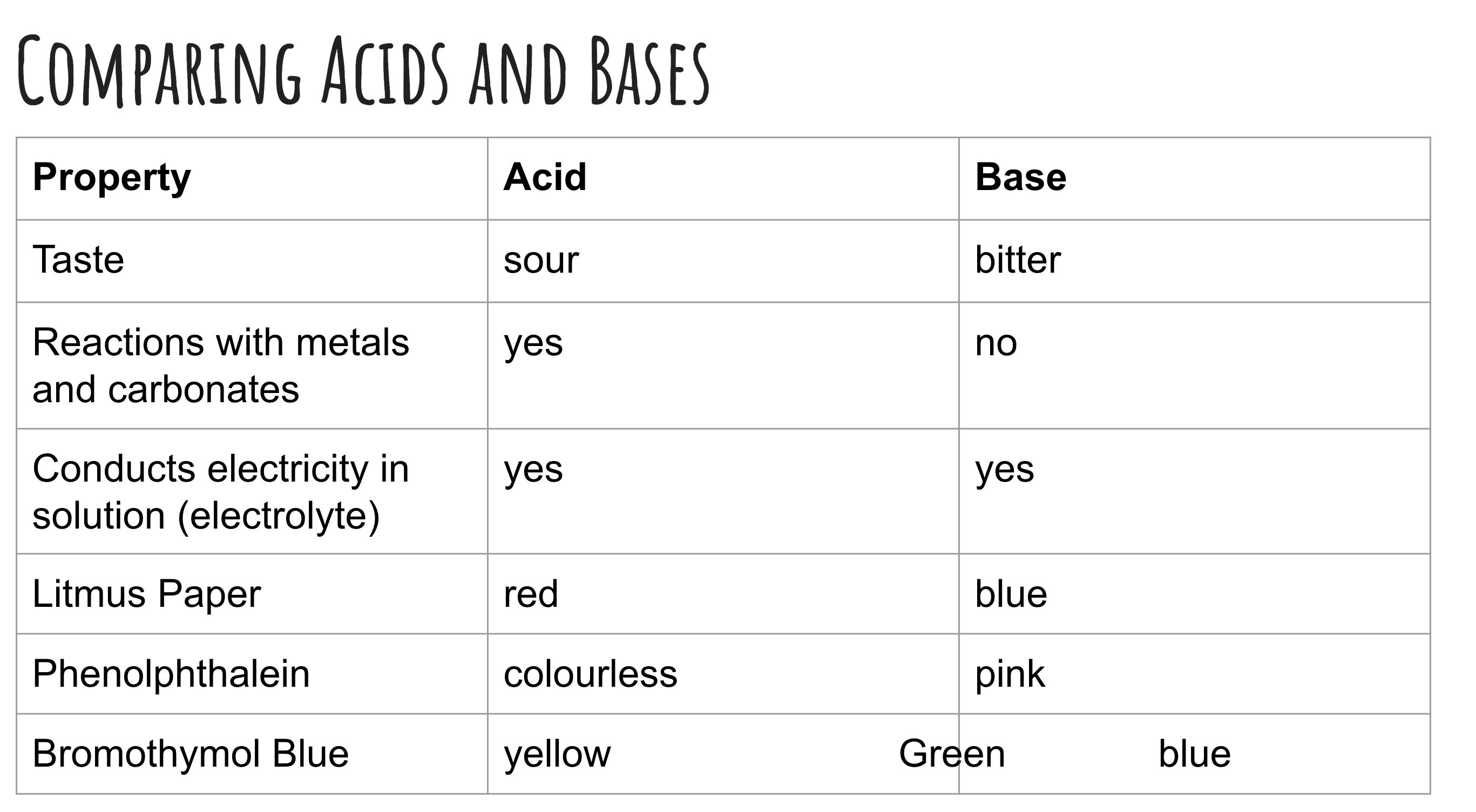Click the word "colourless"

coord(590,674)
